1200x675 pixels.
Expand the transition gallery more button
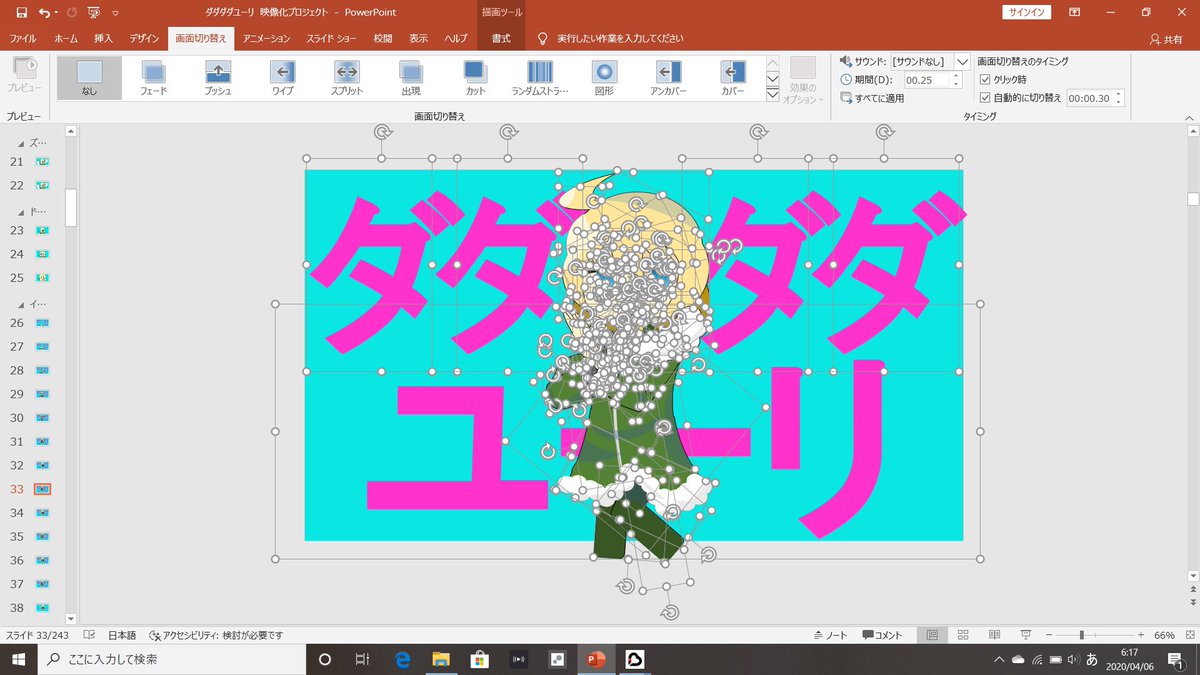coord(772,94)
